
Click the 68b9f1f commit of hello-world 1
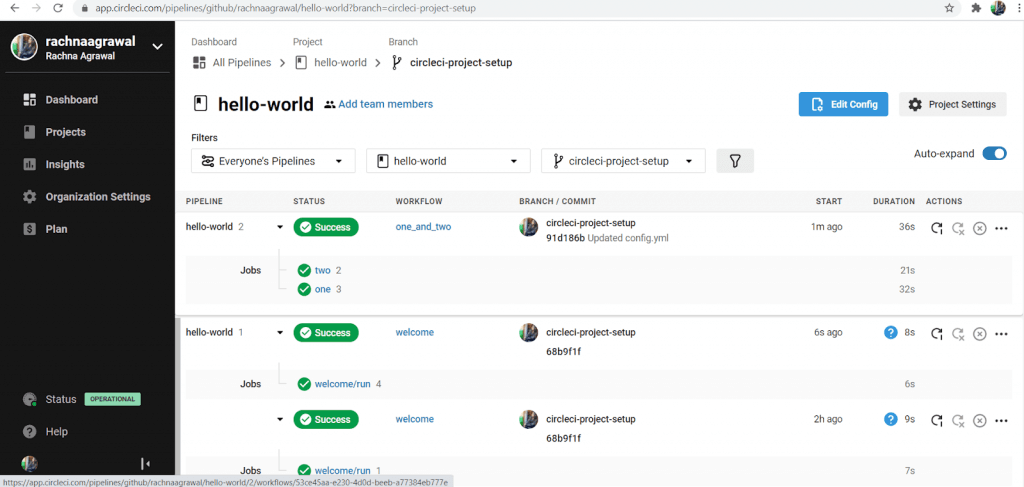coord(563,352)
